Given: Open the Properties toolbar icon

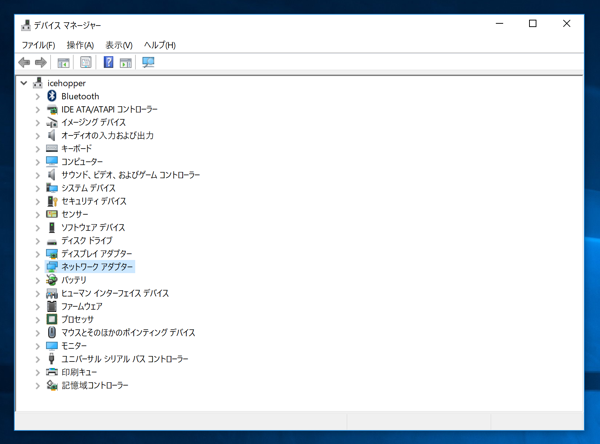Looking at the screenshot, I should [86, 62].
